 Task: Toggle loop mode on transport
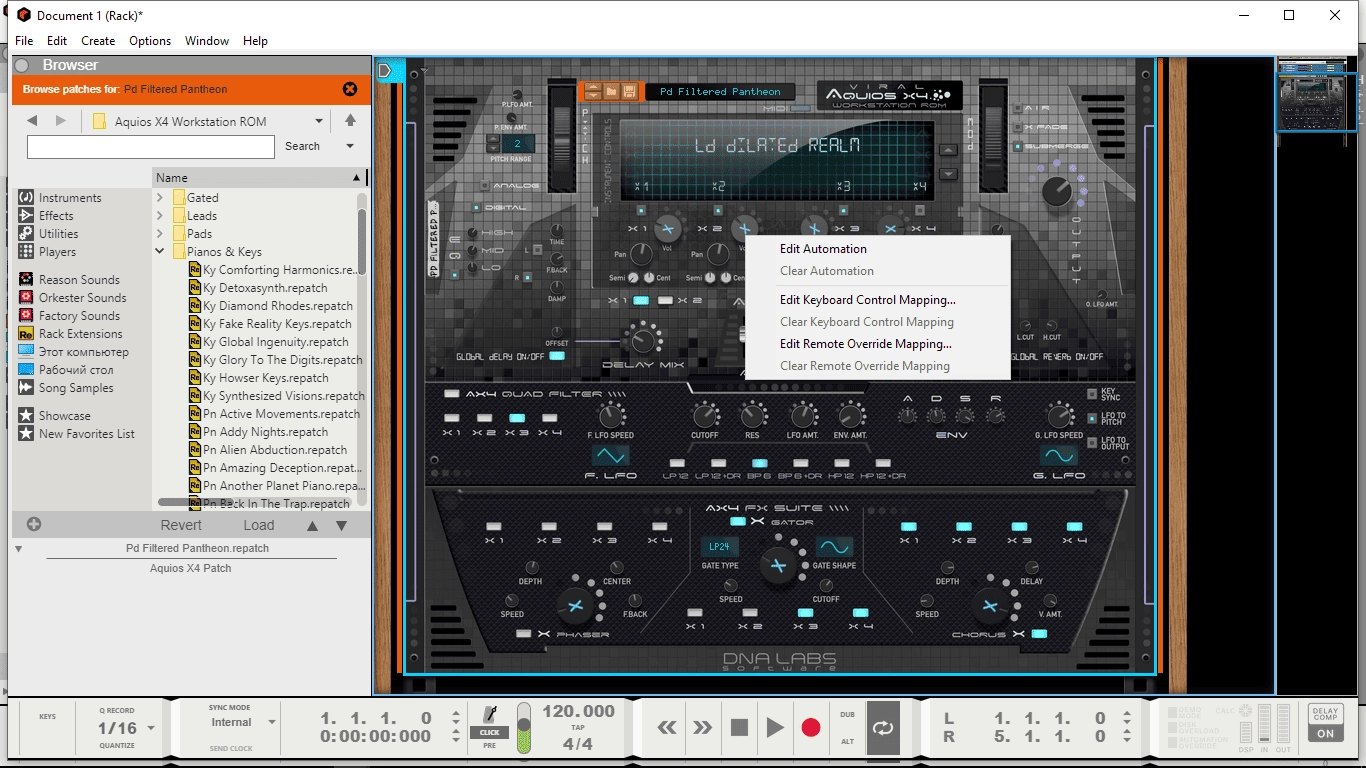pos(883,727)
